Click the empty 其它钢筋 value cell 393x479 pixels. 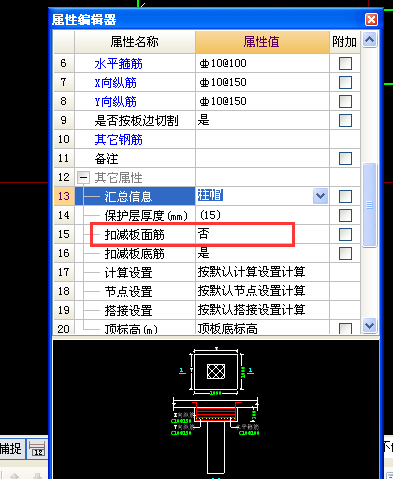click(x=262, y=139)
